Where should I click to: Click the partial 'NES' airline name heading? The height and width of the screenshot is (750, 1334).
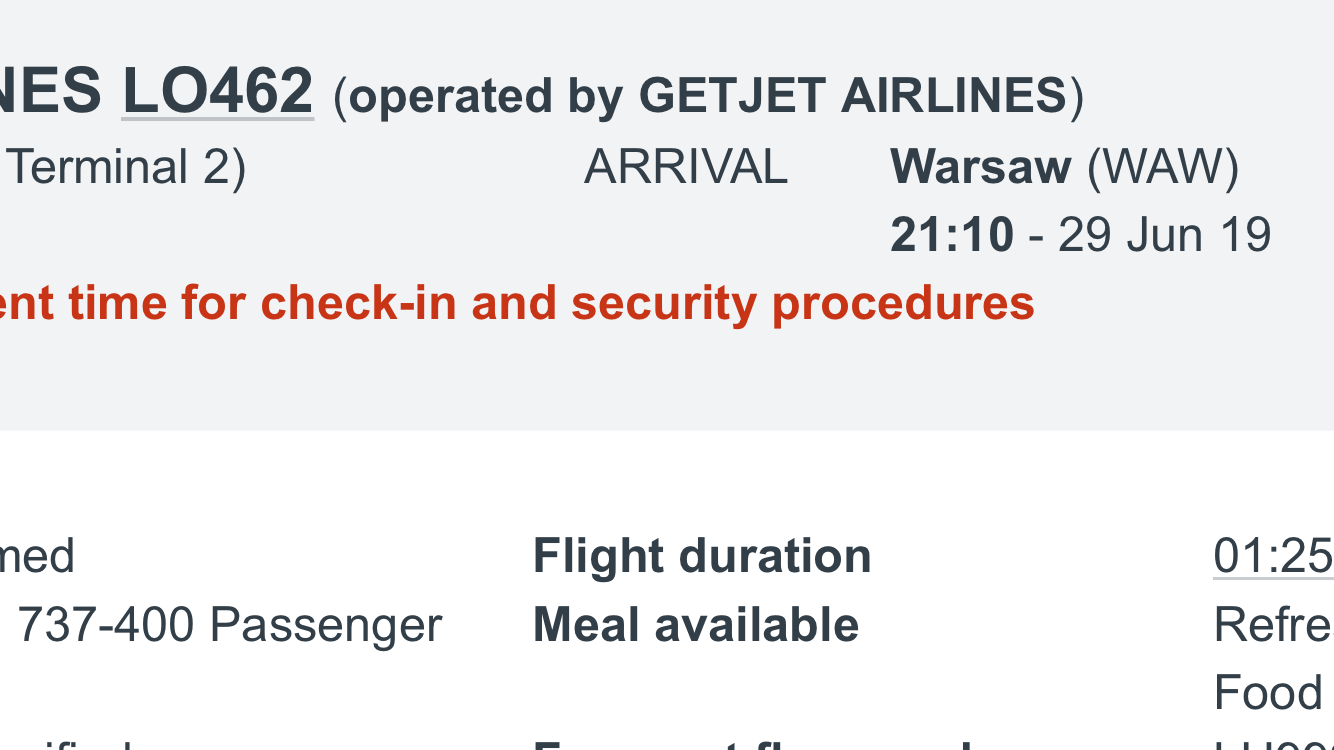50,91
